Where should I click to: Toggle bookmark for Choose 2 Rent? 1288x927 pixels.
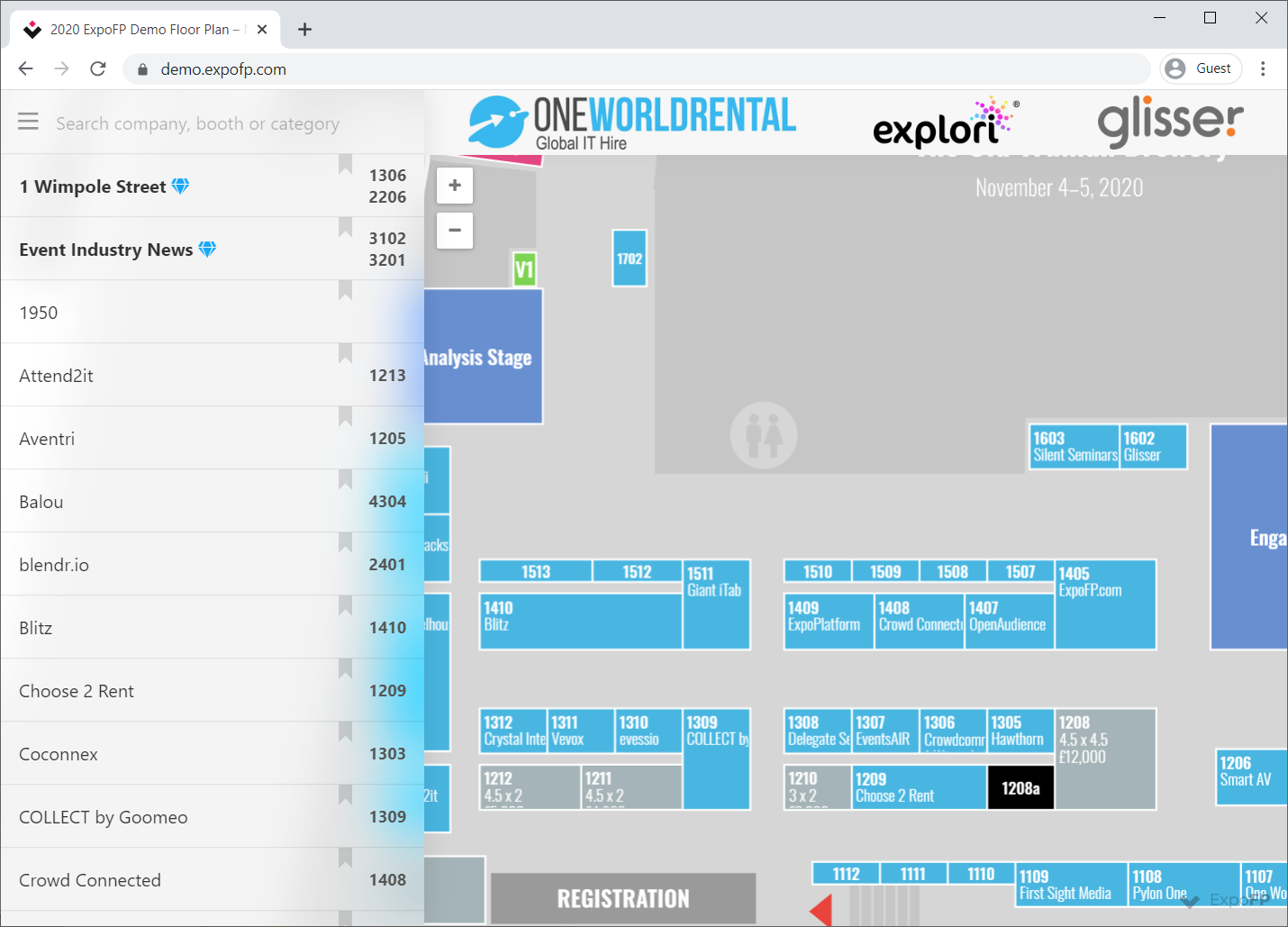345,669
